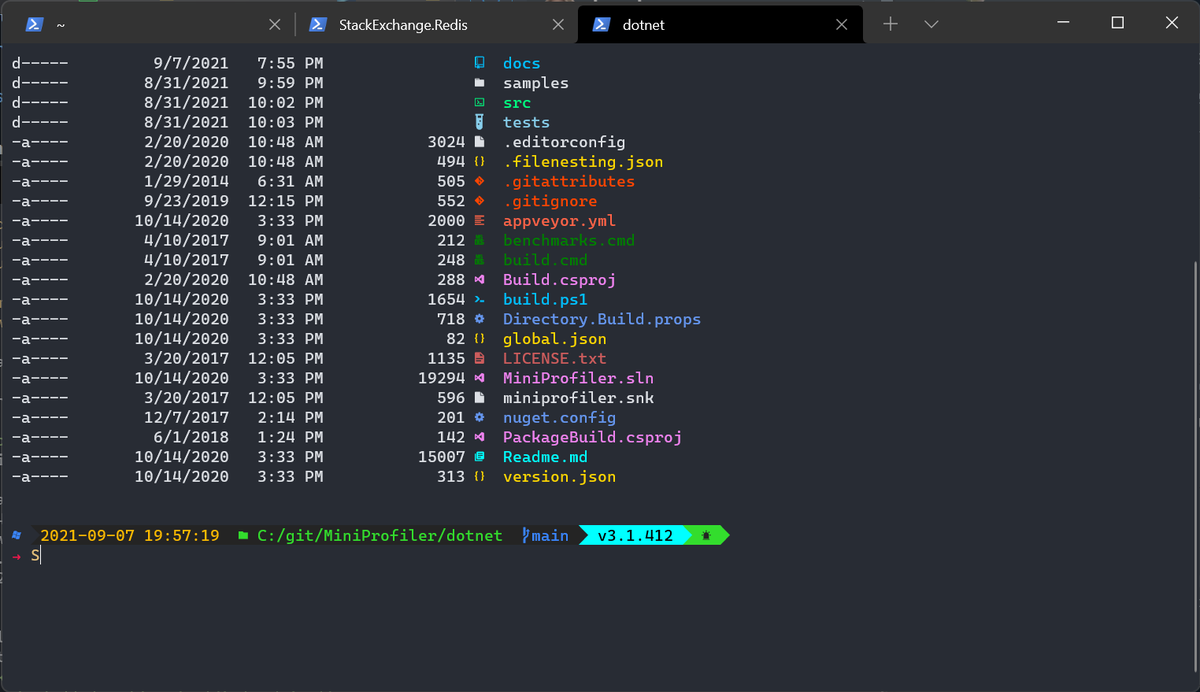
Task: Click the git icon beside .gitattributes
Action: [x=479, y=181]
